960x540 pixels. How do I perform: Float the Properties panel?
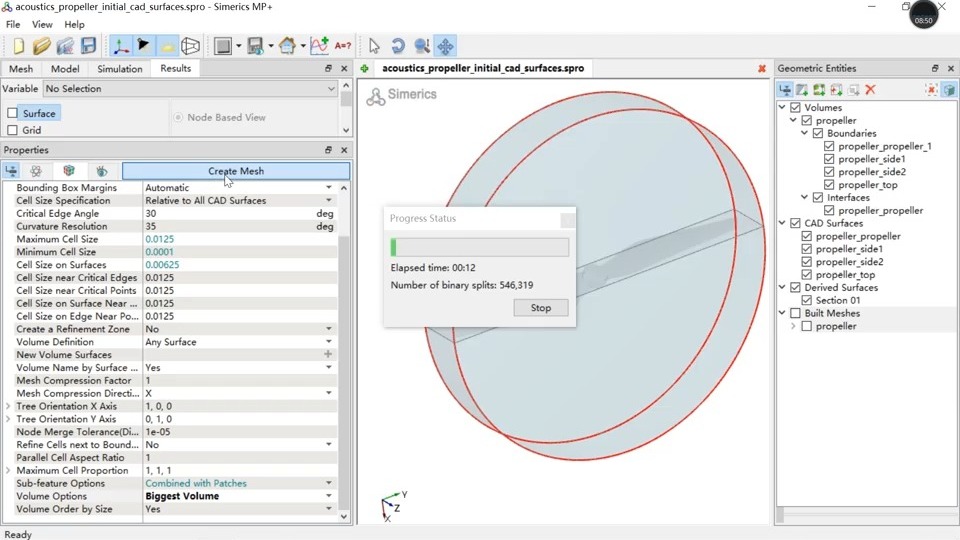click(x=328, y=150)
